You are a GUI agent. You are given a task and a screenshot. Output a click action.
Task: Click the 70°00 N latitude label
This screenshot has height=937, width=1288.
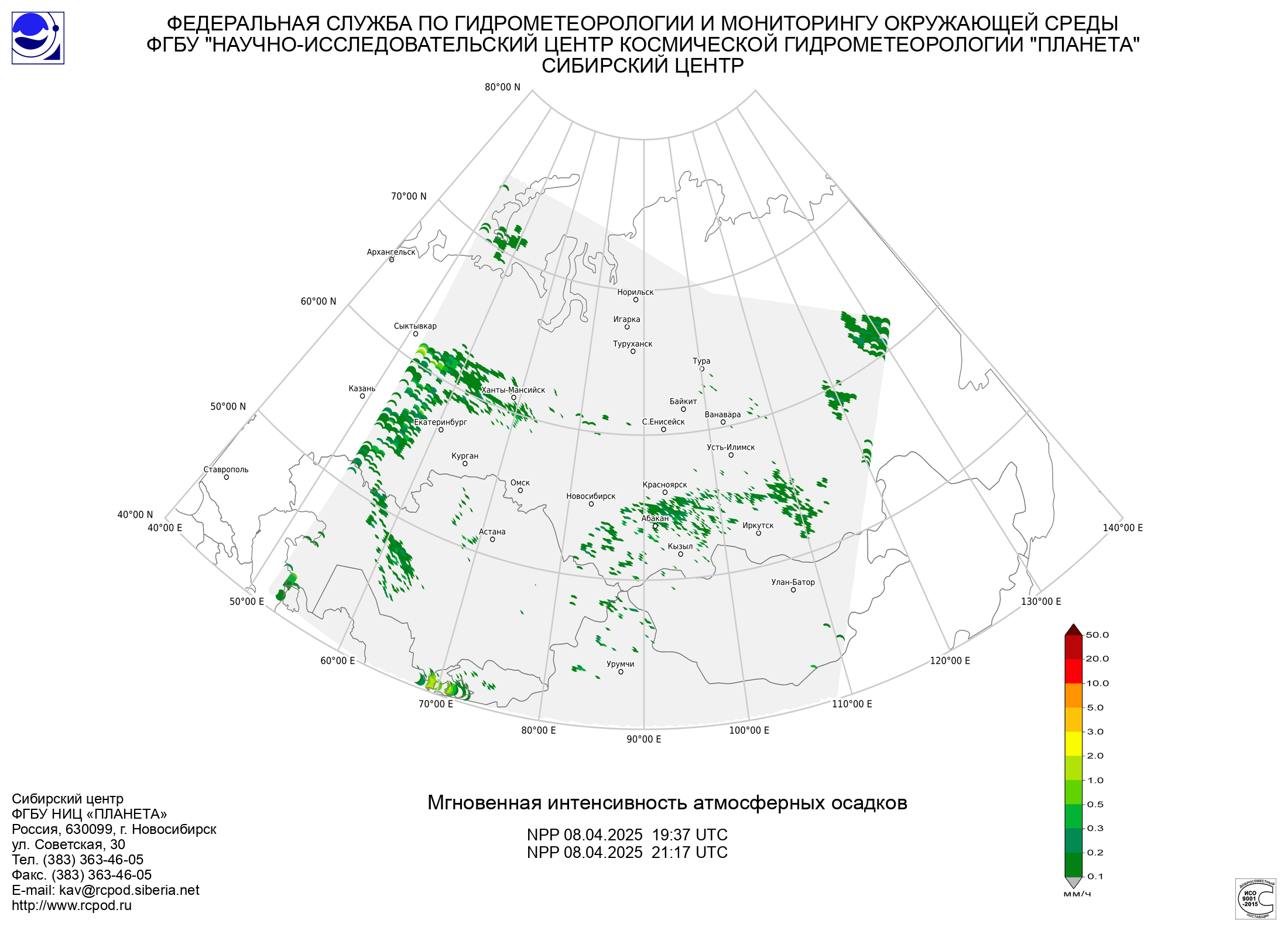(409, 197)
